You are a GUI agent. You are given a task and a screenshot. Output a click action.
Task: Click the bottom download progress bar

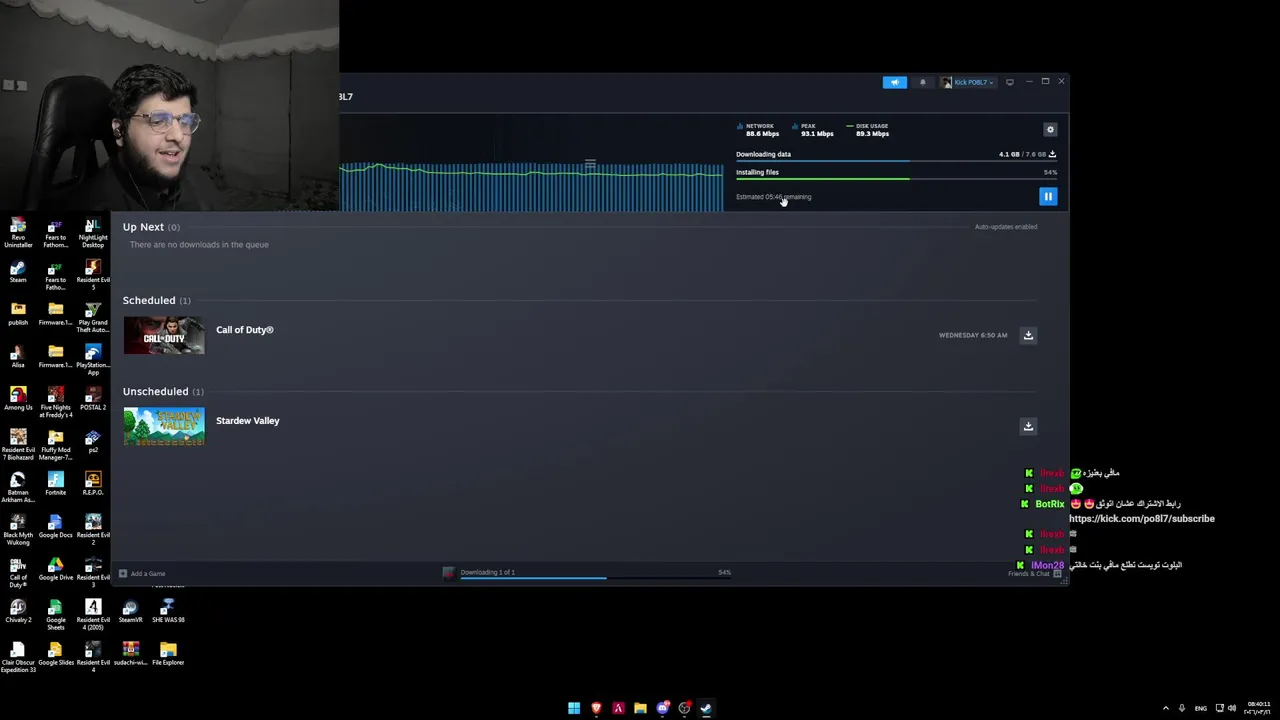click(x=595, y=578)
